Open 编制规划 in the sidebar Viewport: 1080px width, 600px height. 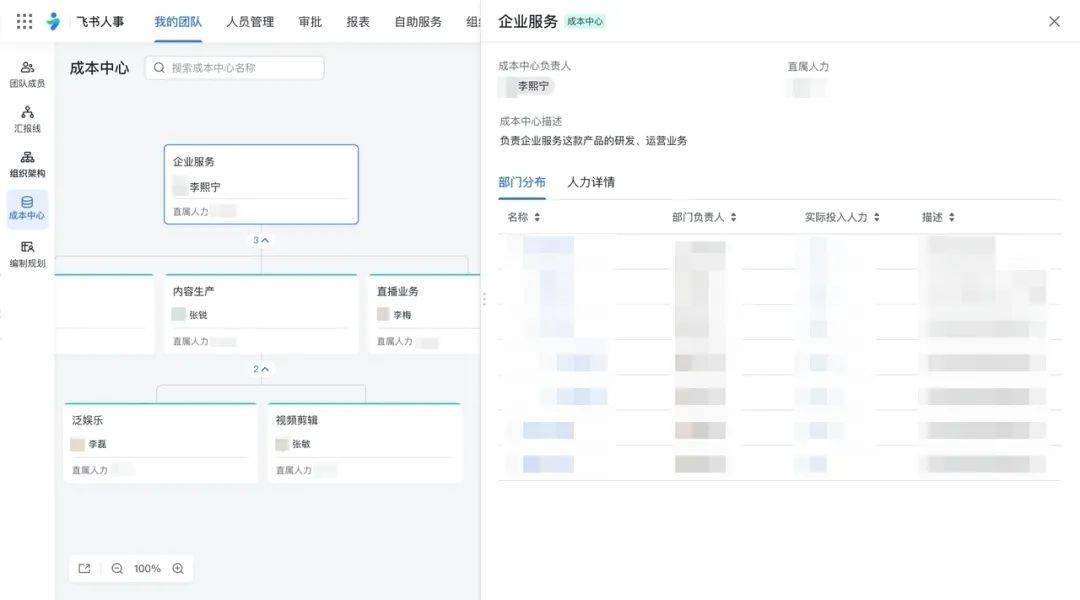pos(27,254)
